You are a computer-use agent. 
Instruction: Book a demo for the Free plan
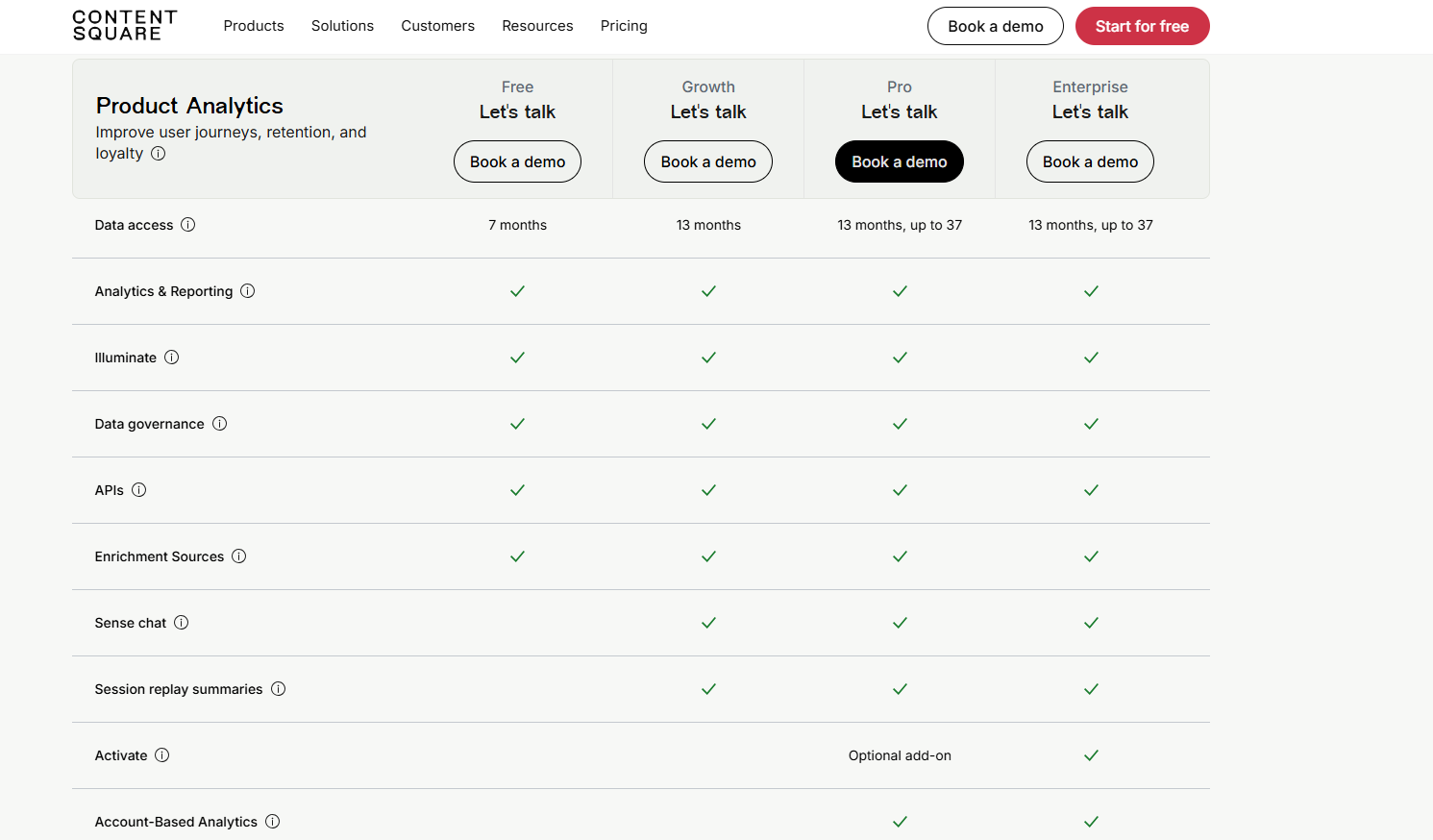pyautogui.click(x=517, y=161)
